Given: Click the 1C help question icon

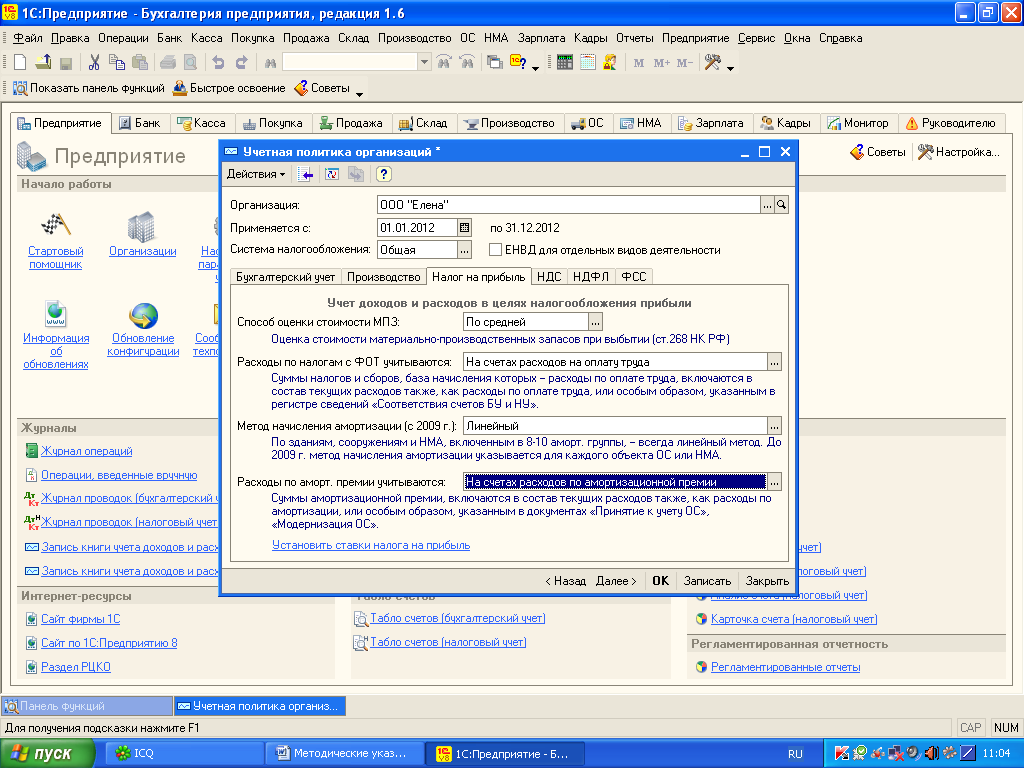Looking at the screenshot, I should pos(519,63).
